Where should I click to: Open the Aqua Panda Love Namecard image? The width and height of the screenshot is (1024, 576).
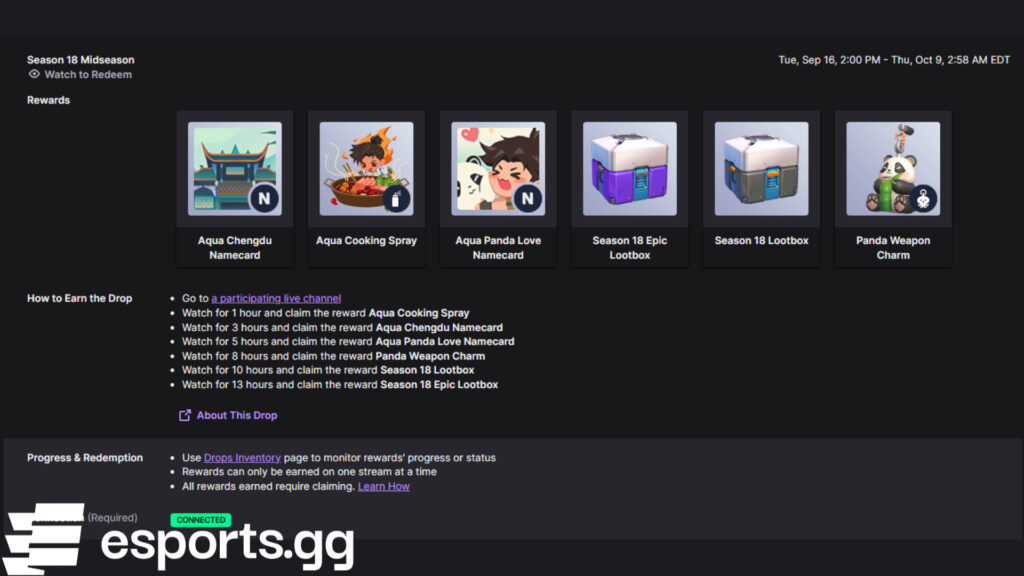[x=498, y=168]
